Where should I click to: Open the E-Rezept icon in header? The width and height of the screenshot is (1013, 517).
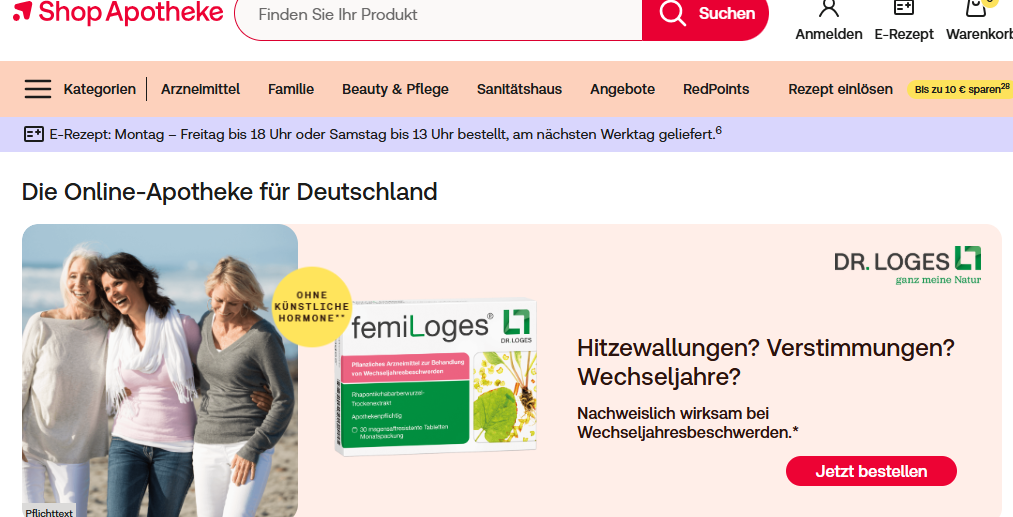tap(903, 7)
